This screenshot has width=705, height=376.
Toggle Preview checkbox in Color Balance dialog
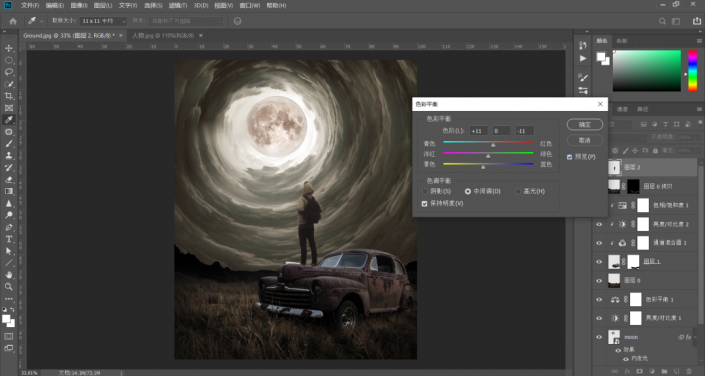click(x=570, y=157)
